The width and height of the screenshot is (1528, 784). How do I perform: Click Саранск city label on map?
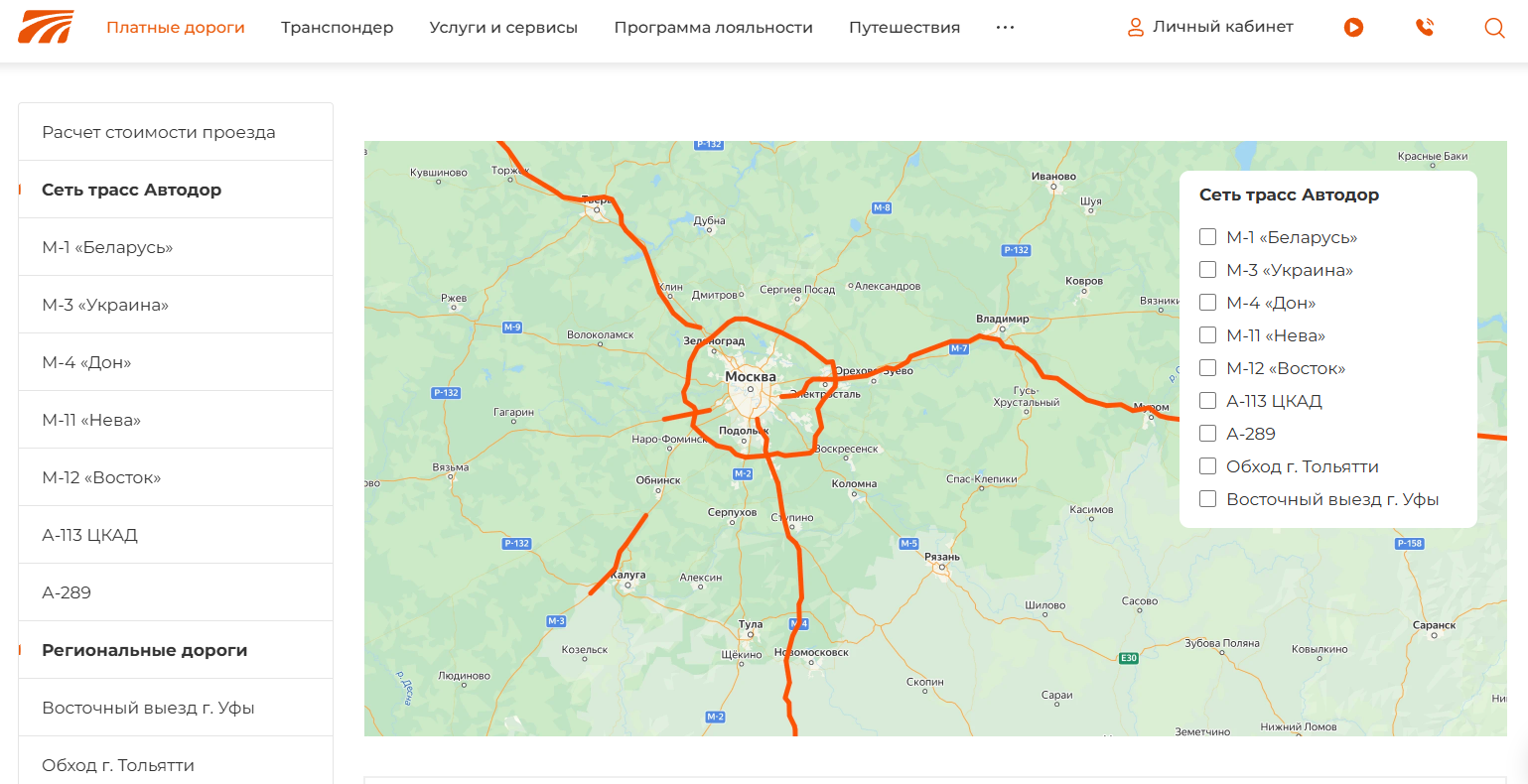[1434, 625]
